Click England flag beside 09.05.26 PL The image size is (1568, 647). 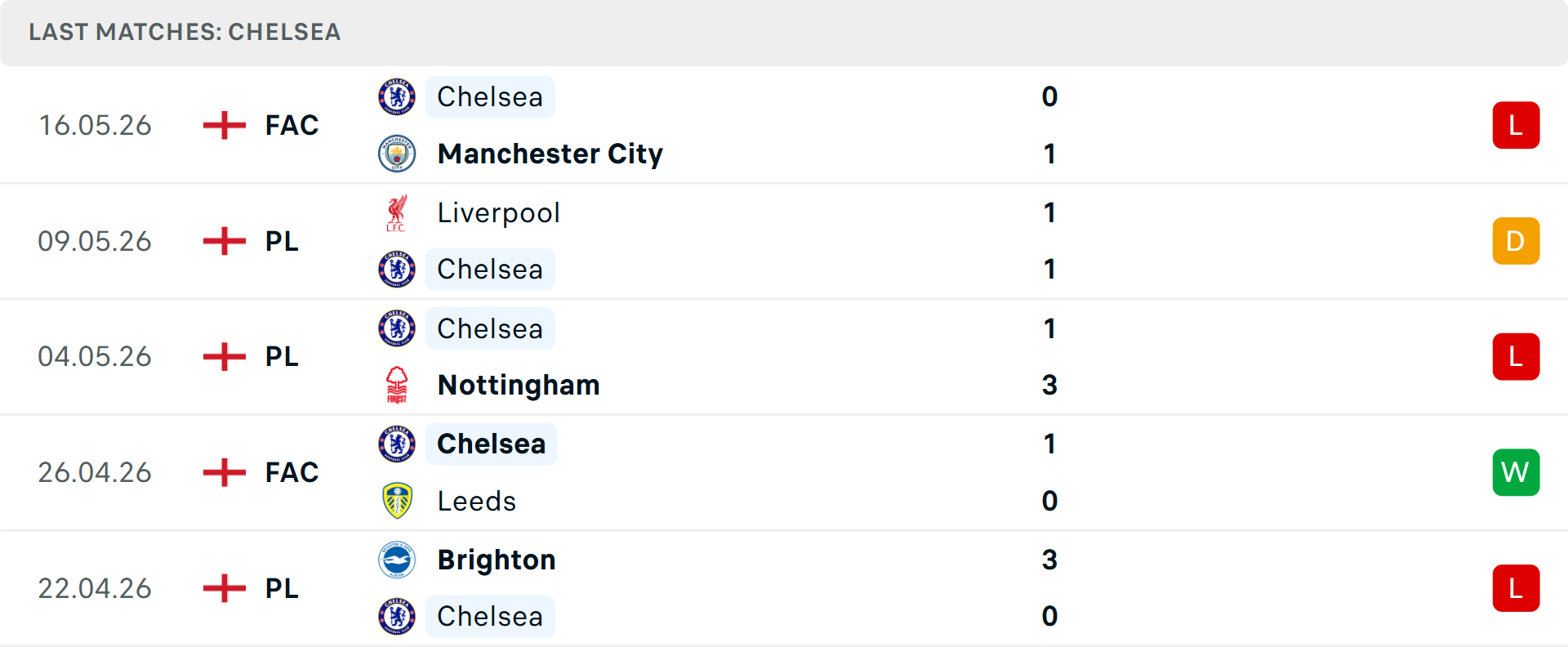225,241
